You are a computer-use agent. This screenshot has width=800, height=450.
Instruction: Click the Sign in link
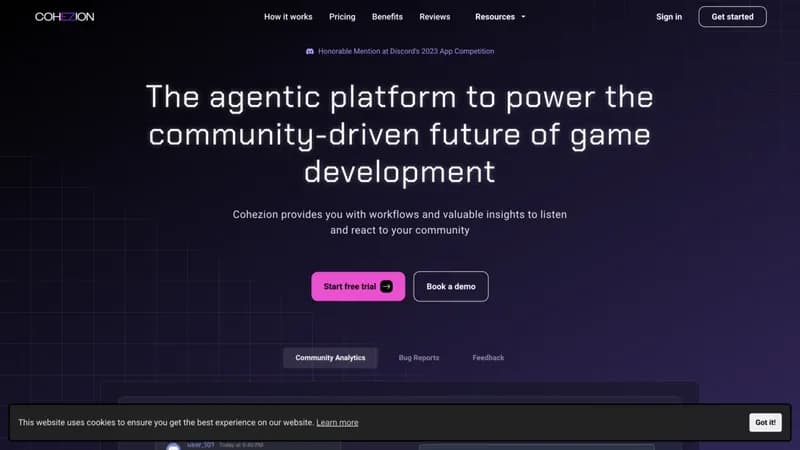[x=669, y=17]
